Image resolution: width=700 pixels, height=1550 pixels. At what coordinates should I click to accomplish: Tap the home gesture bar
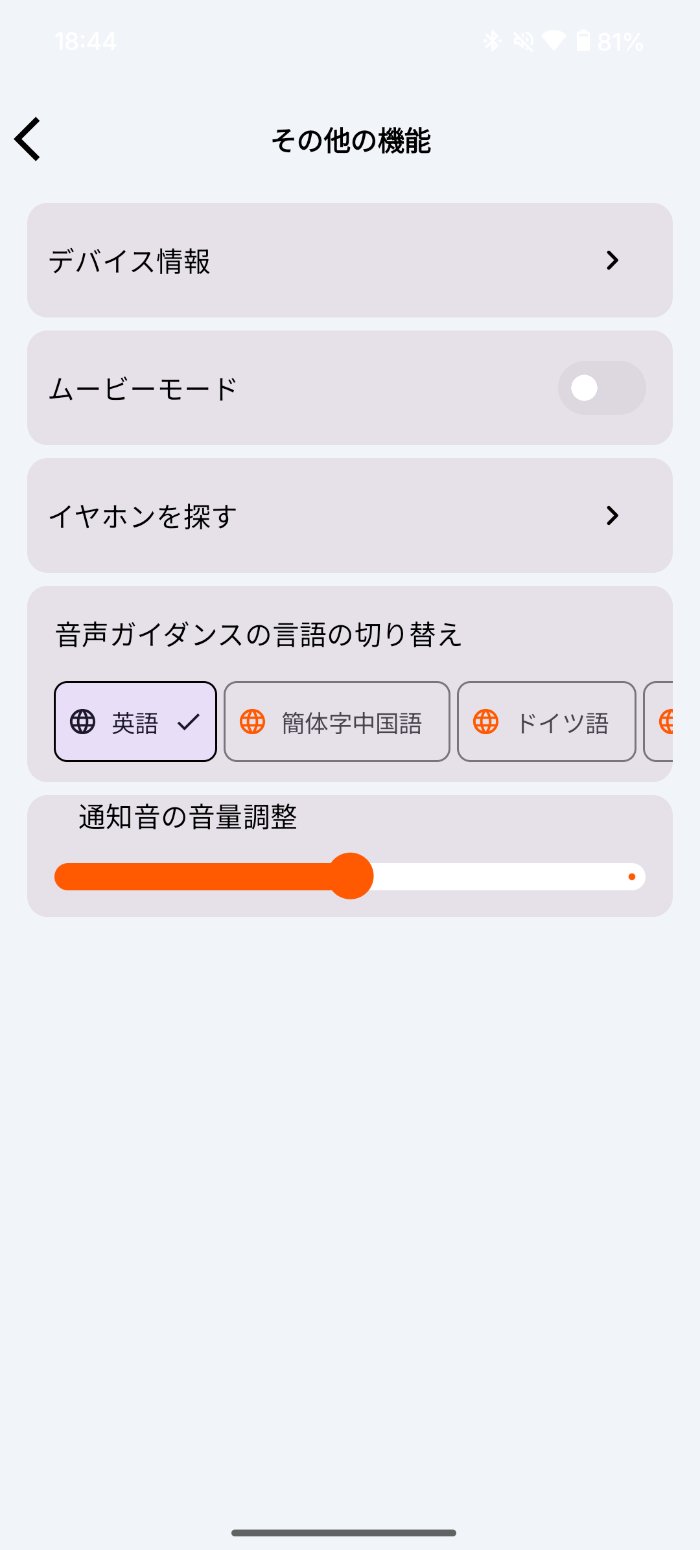(x=344, y=1532)
